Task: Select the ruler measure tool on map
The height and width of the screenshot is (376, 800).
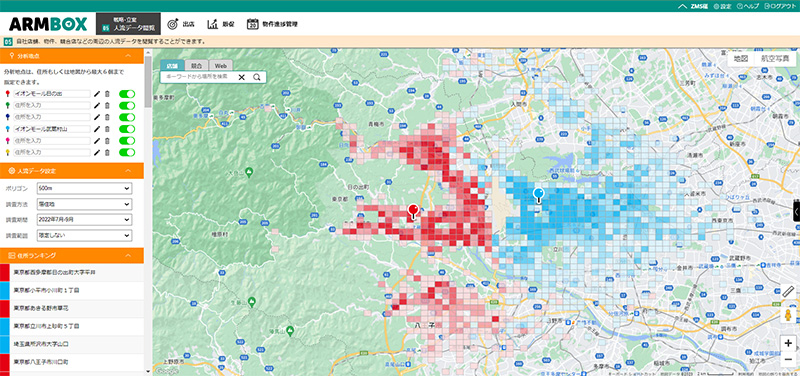Action: (788, 292)
